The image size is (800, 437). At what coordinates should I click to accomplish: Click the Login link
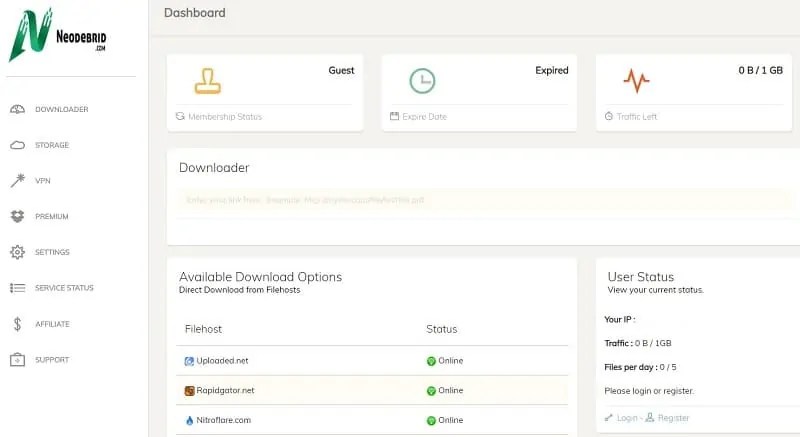coord(628,417)
